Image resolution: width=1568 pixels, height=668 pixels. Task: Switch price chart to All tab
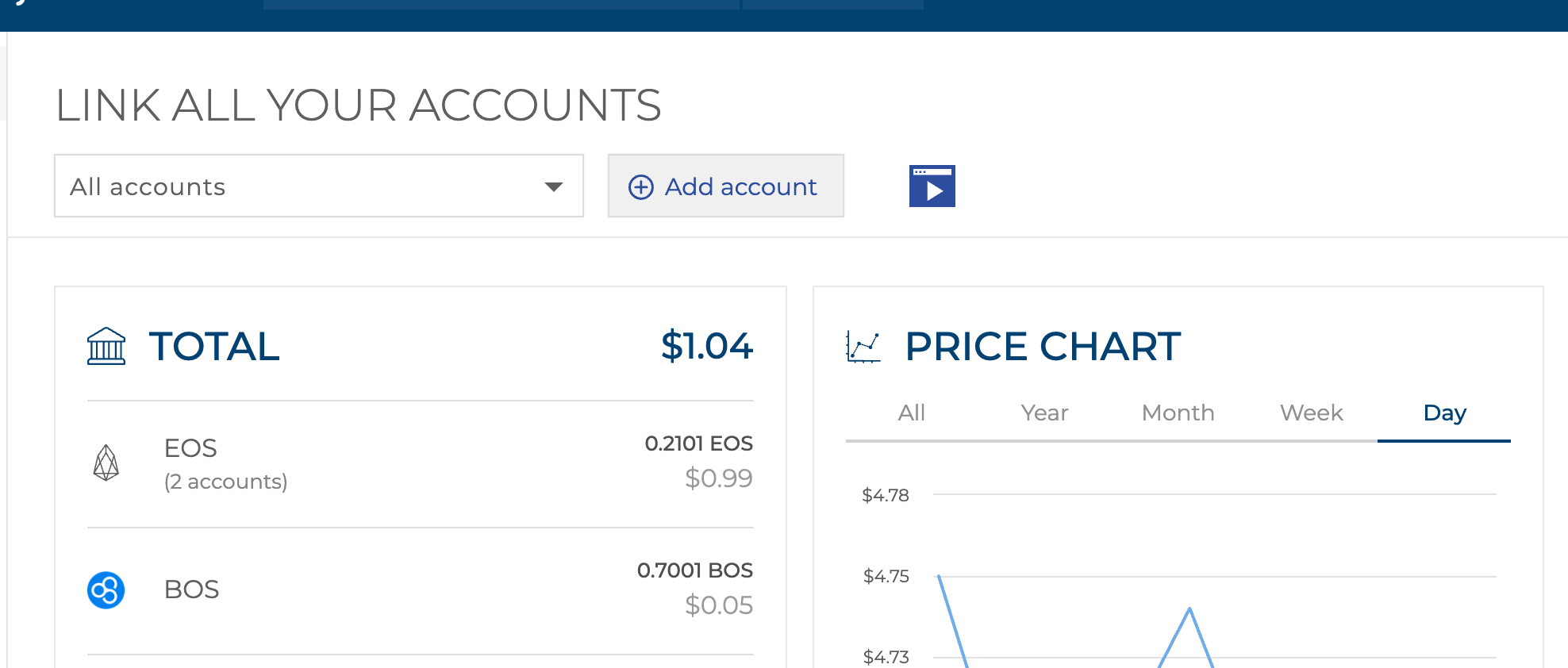click(911, 413)
